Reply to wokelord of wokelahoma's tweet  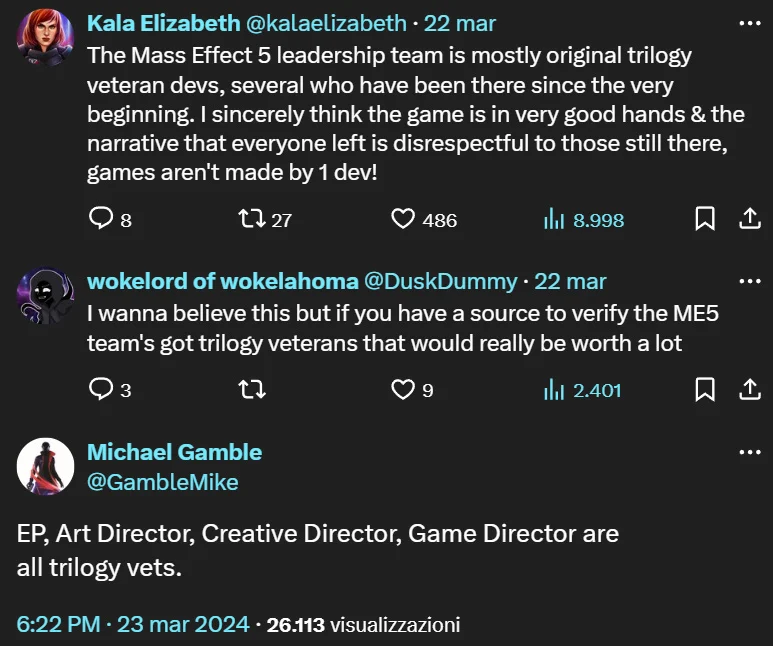(102, 389)
